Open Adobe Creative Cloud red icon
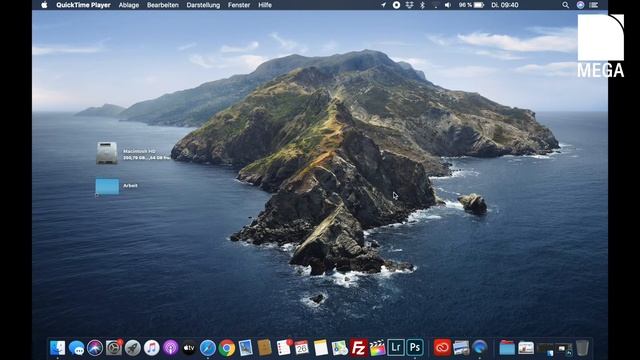The height and width of the screenshot is (360, 640). 442,348
